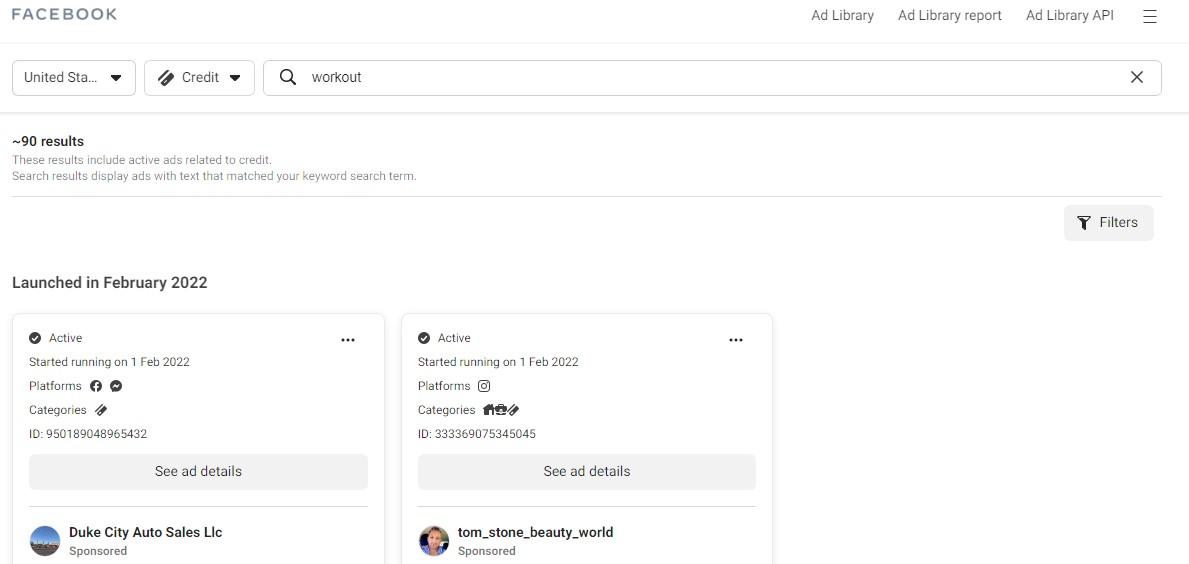Click tom_stone_beauty_world profile avatar
Image resolution: width=1189 pixels, height=564 pixels.
click(434, 541)
